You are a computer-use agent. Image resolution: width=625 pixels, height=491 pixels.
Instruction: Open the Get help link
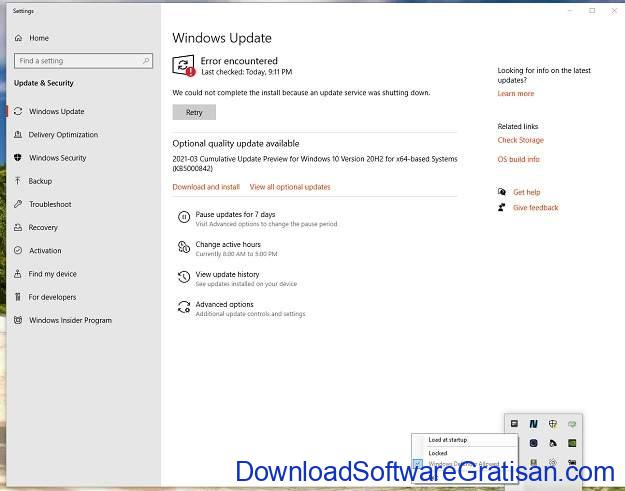[527, 192]
